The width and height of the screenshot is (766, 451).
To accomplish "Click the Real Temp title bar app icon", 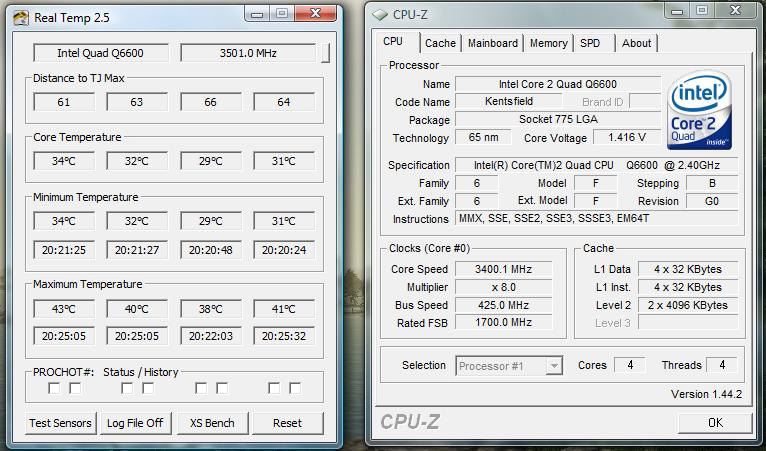I will click(21, 18).
